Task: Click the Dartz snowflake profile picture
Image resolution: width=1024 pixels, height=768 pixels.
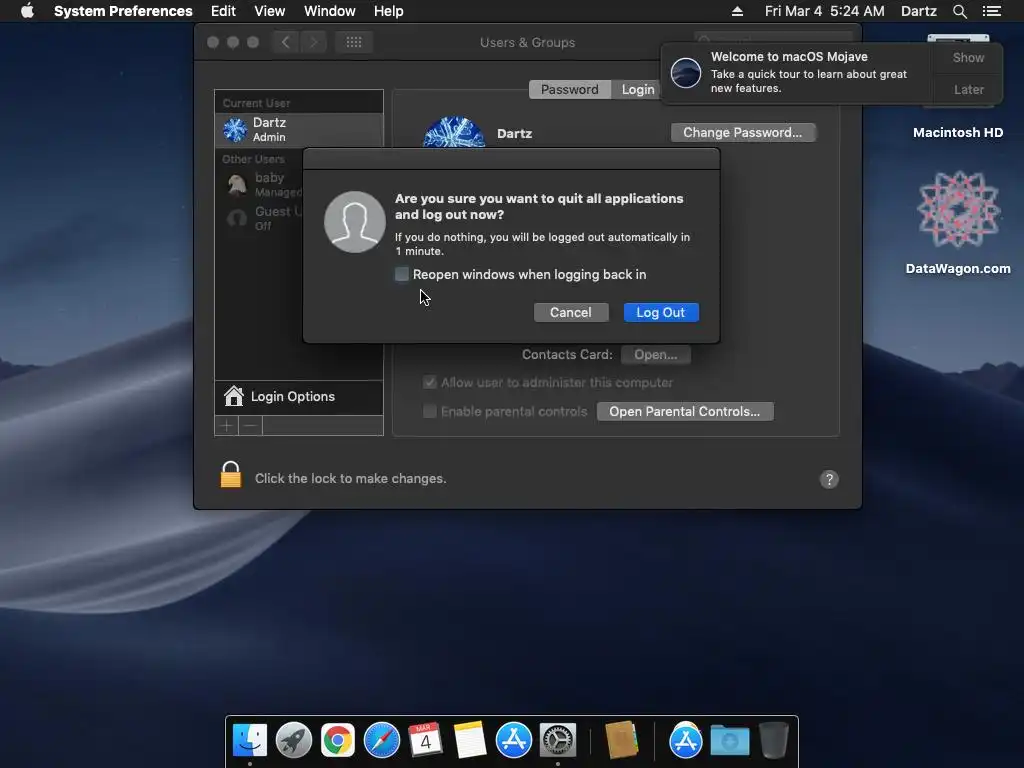Action: click(454, 132)
